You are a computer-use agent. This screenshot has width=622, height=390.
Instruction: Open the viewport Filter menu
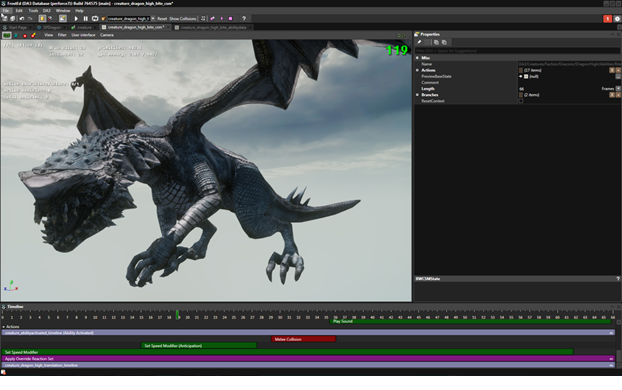[62, 35]
